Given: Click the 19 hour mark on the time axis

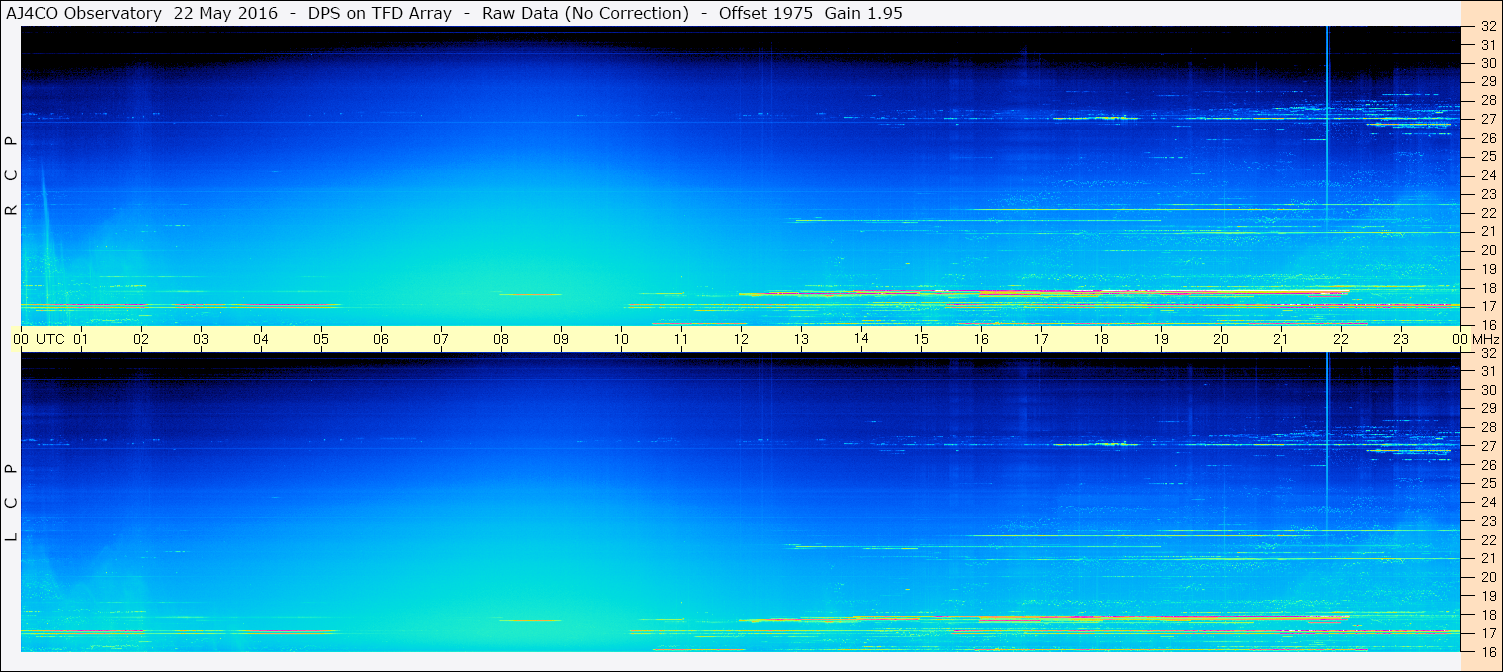Looking at the screenshot, I should pyautogui.click(x=1161, y=339).
